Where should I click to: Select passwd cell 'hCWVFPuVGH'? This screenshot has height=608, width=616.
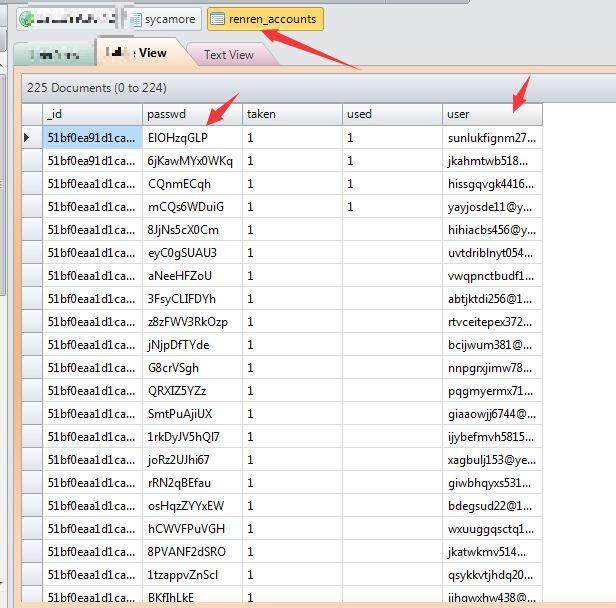coord(192,528)
